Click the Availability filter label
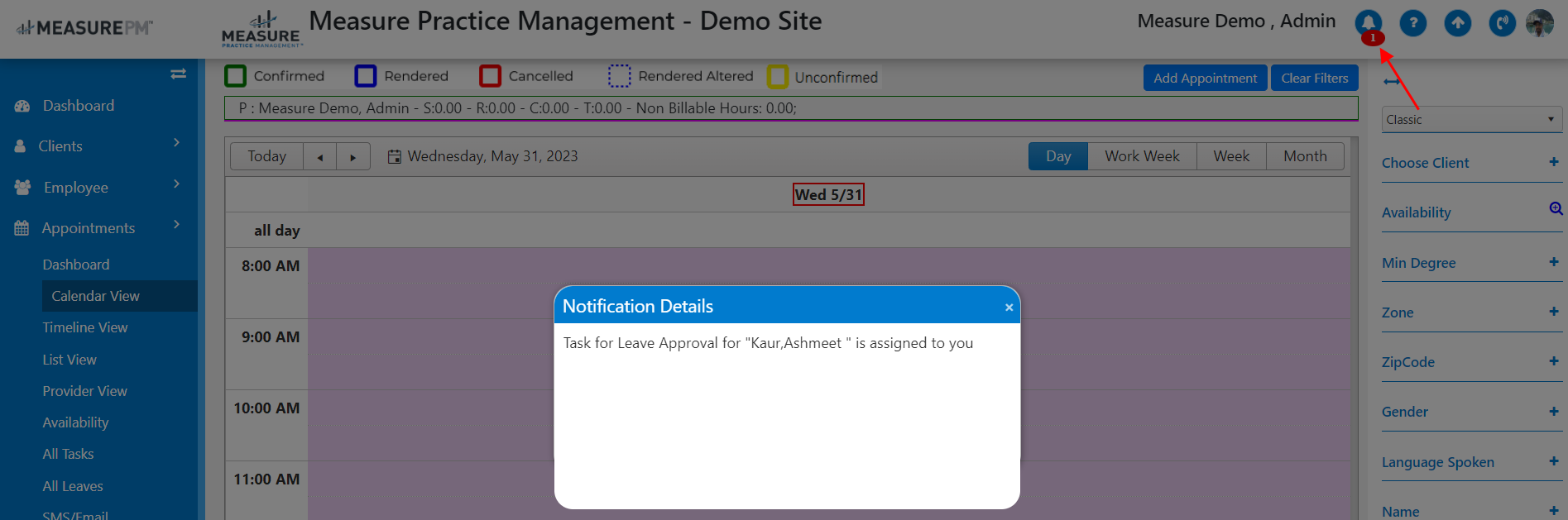Image resolution: width=1568 pixels, height=520 pixels. point(1416,212)
